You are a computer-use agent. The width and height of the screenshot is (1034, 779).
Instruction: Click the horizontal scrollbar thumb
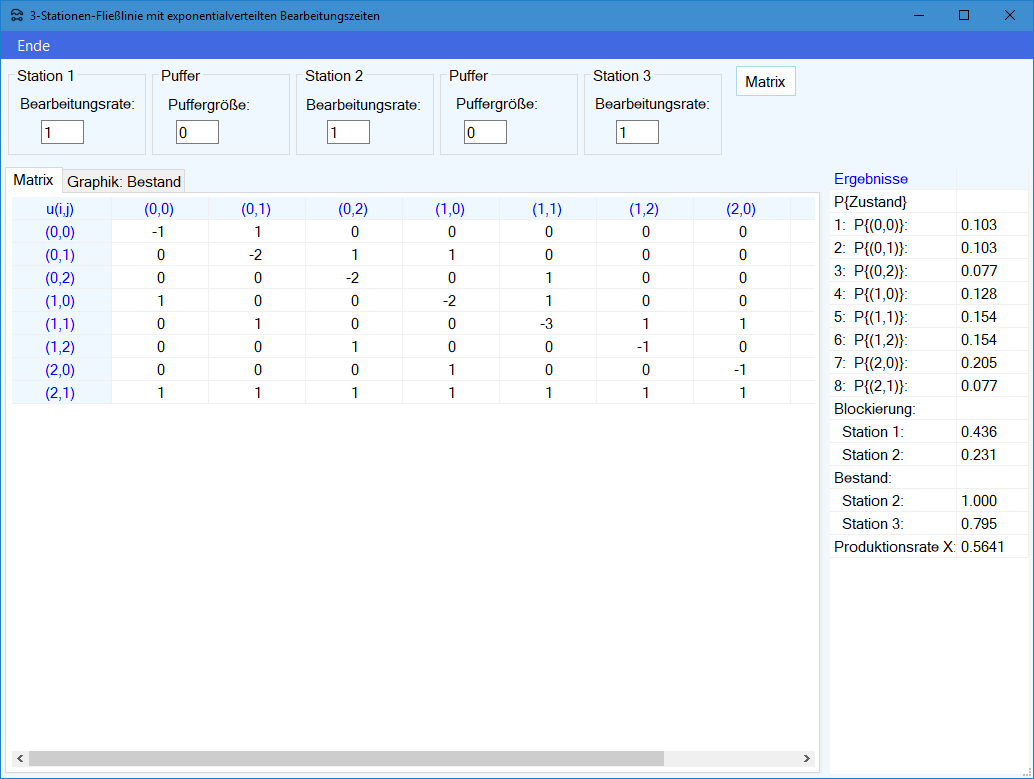coord(345,759)
